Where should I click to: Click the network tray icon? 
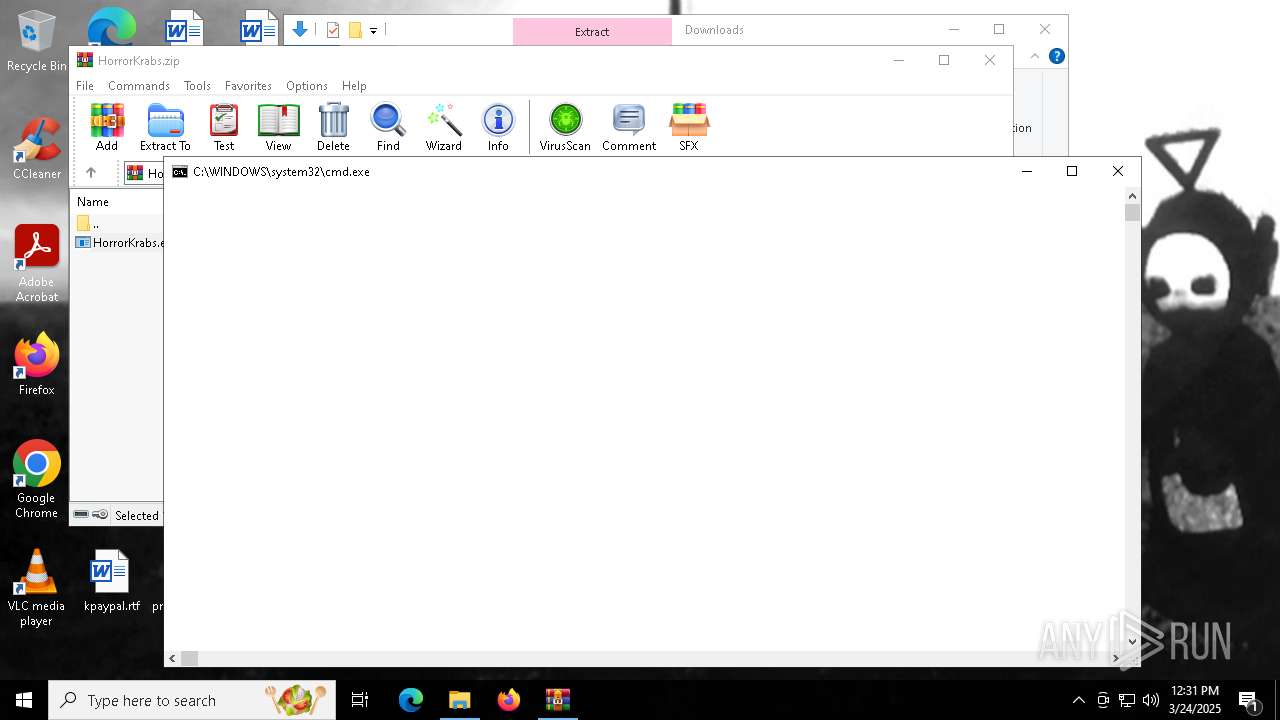pos(1127,700)
